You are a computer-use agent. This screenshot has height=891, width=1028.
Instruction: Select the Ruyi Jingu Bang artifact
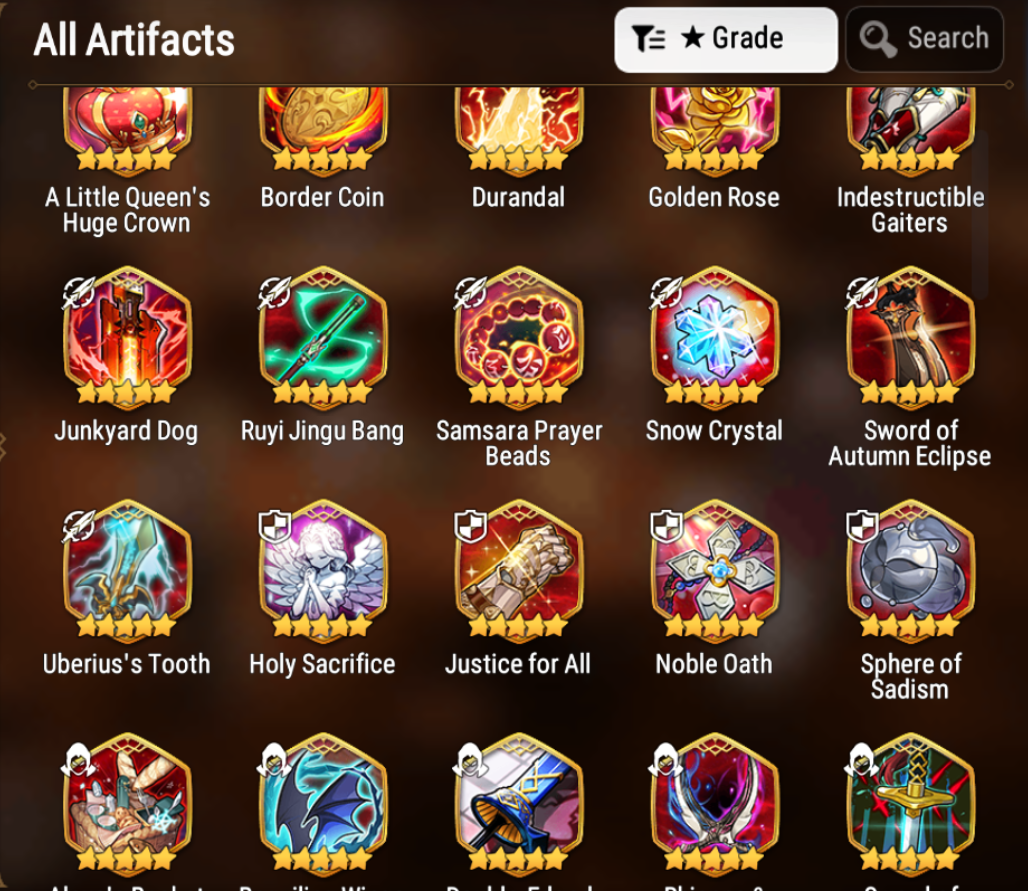[323, 336]
